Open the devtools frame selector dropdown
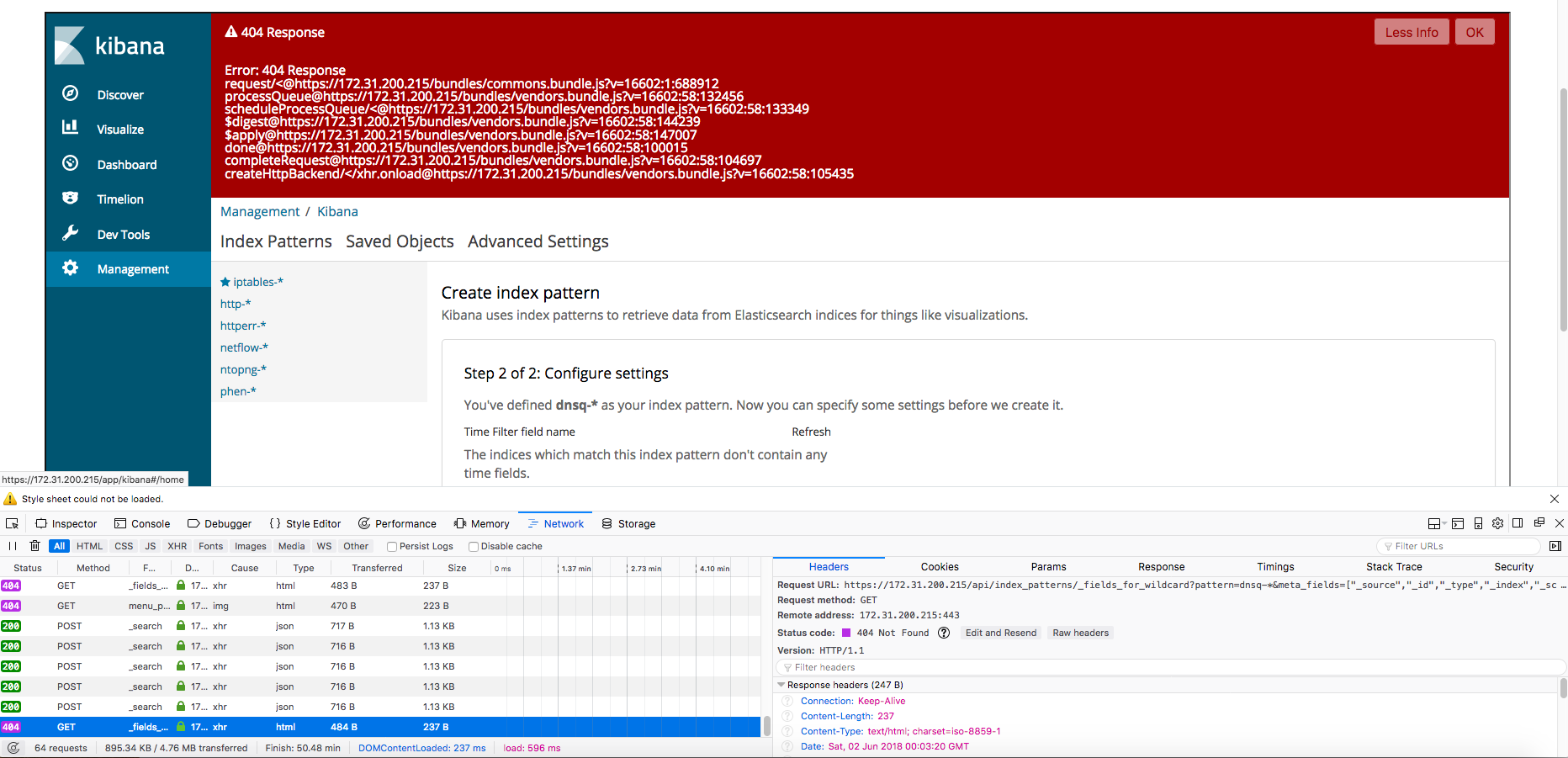Image resolution: width=1568 pixels, height=758 pixels. pos(1438,523)
